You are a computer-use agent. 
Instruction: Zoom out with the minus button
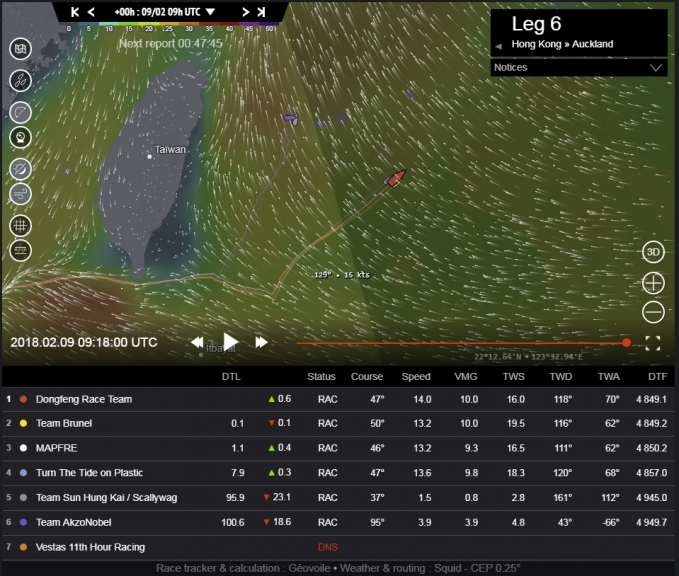[x=653, y=312]
